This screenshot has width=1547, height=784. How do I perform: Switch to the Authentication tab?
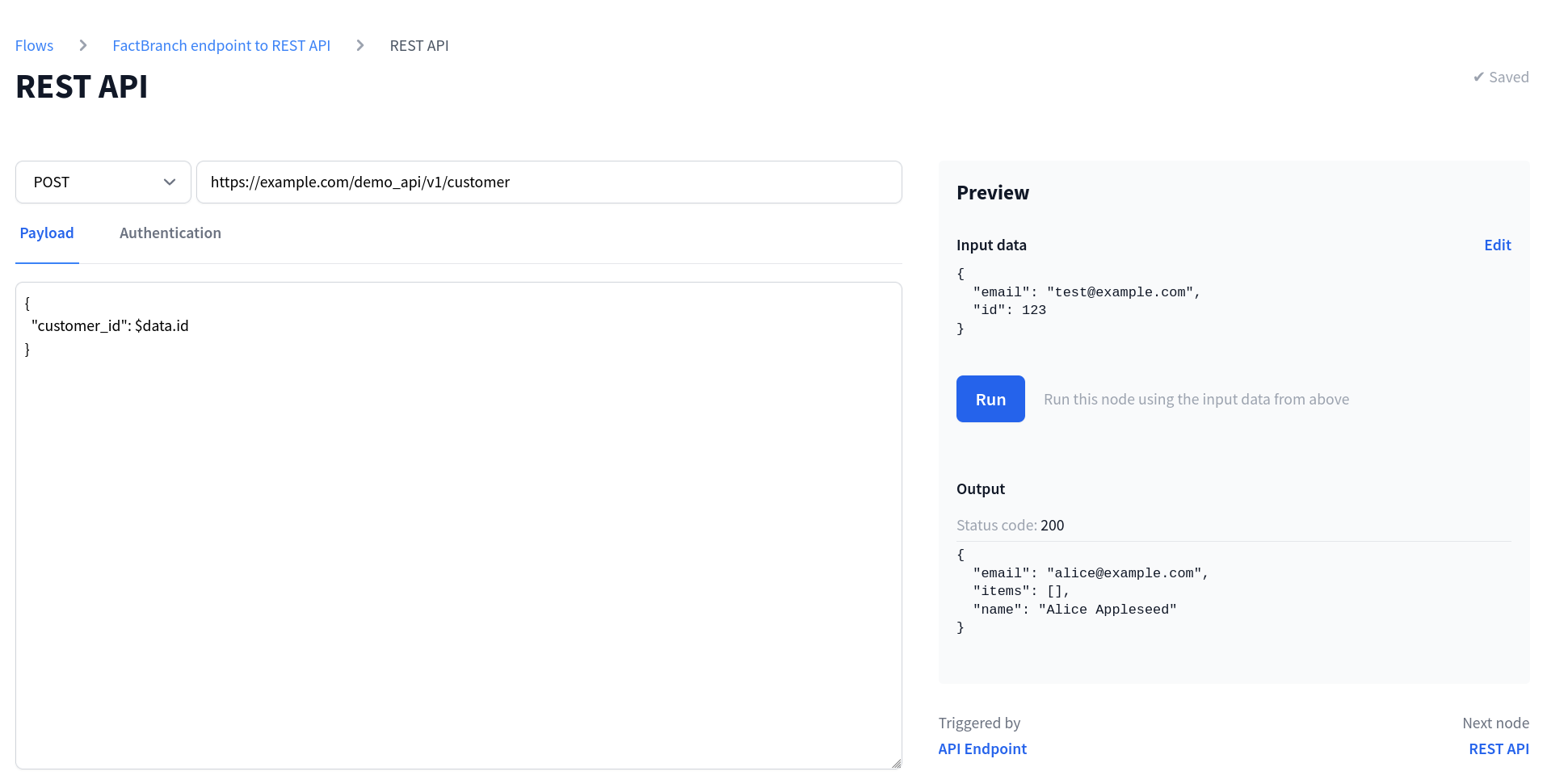tap(170, 233)
